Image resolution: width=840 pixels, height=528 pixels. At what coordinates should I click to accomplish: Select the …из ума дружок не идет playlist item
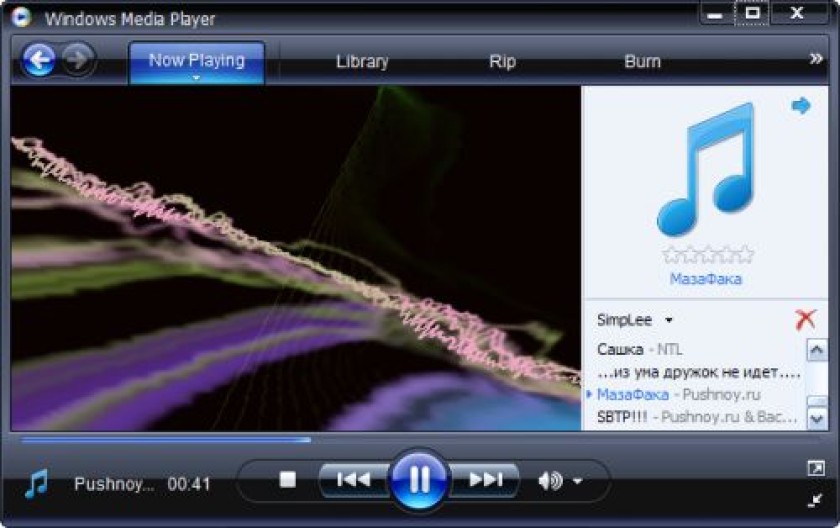coord(699,372)
